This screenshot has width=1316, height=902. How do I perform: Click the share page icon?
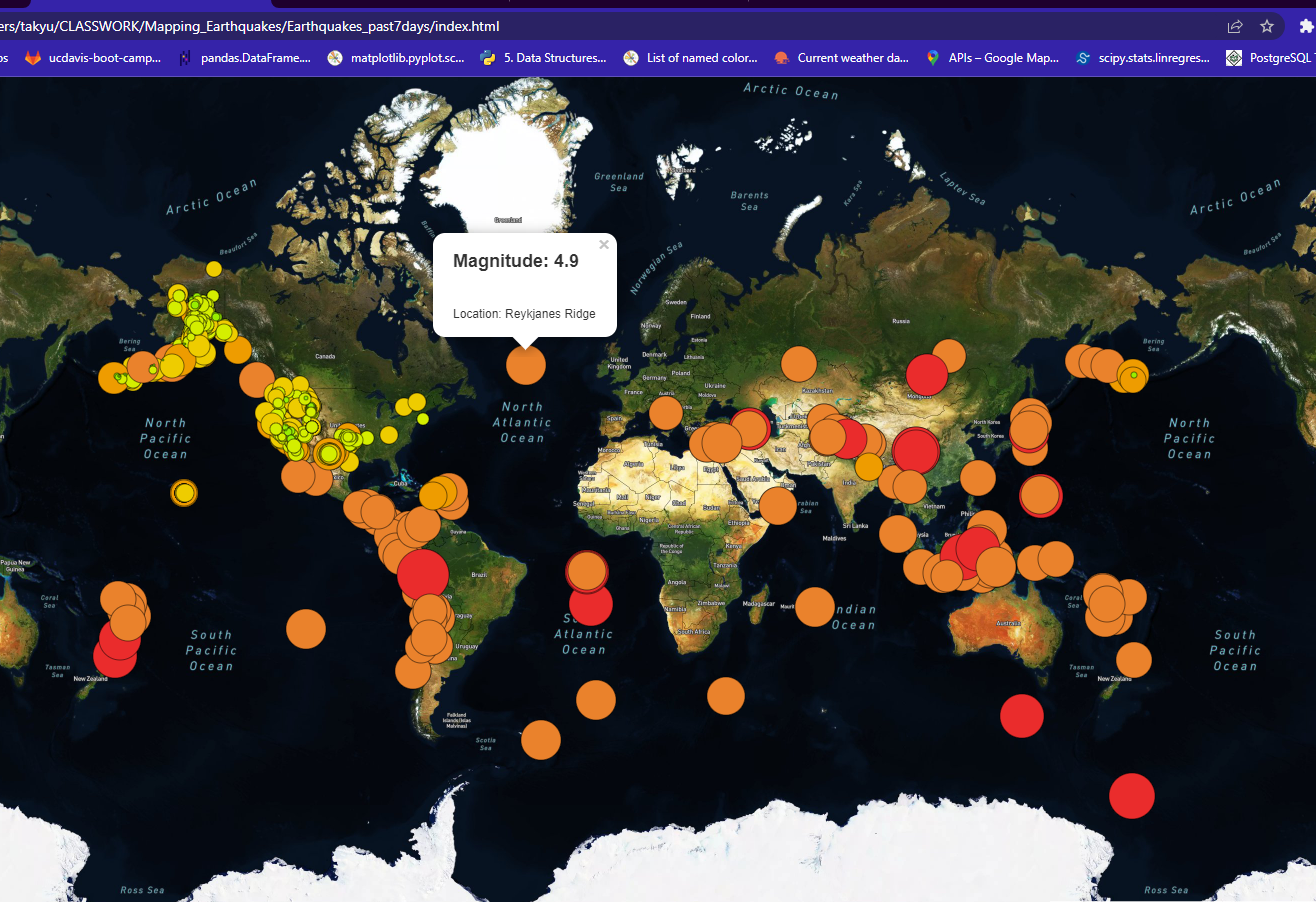1235,26
